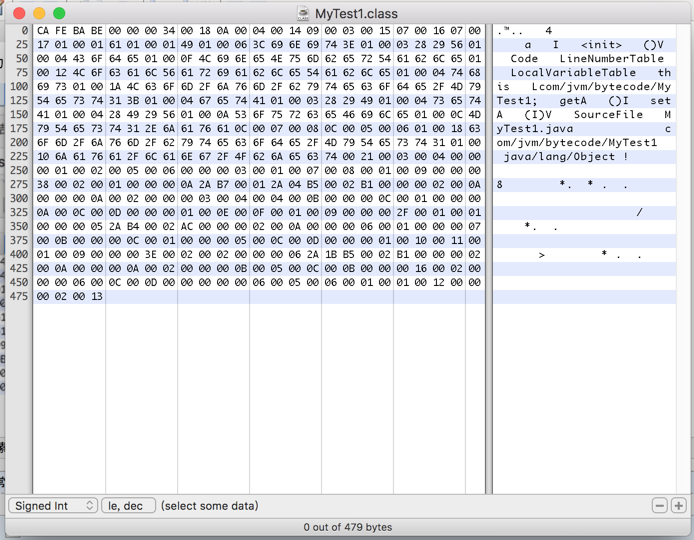The image size is (694, 540).
Task: Close the MyTest1.class window with red button
Action: 19,13
